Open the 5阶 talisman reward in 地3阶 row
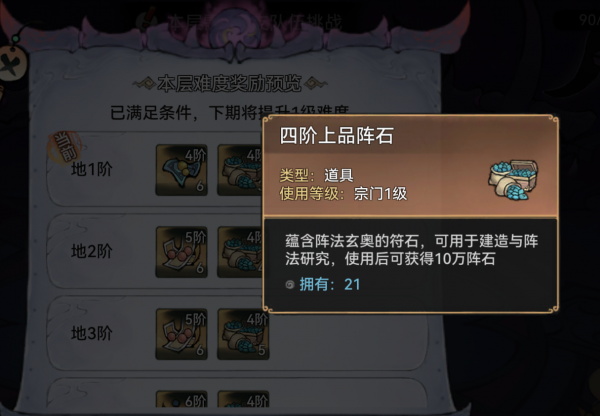Screen dimensions: 600x416 point(181,334)
